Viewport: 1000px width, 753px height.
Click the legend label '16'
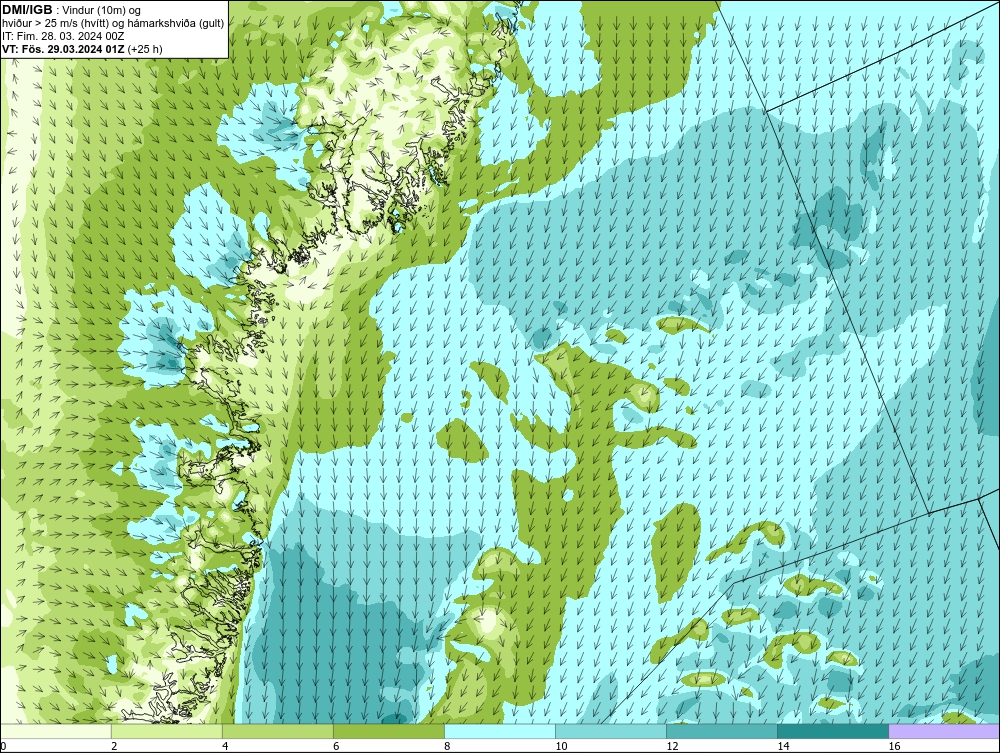click(x=894, y=746)
